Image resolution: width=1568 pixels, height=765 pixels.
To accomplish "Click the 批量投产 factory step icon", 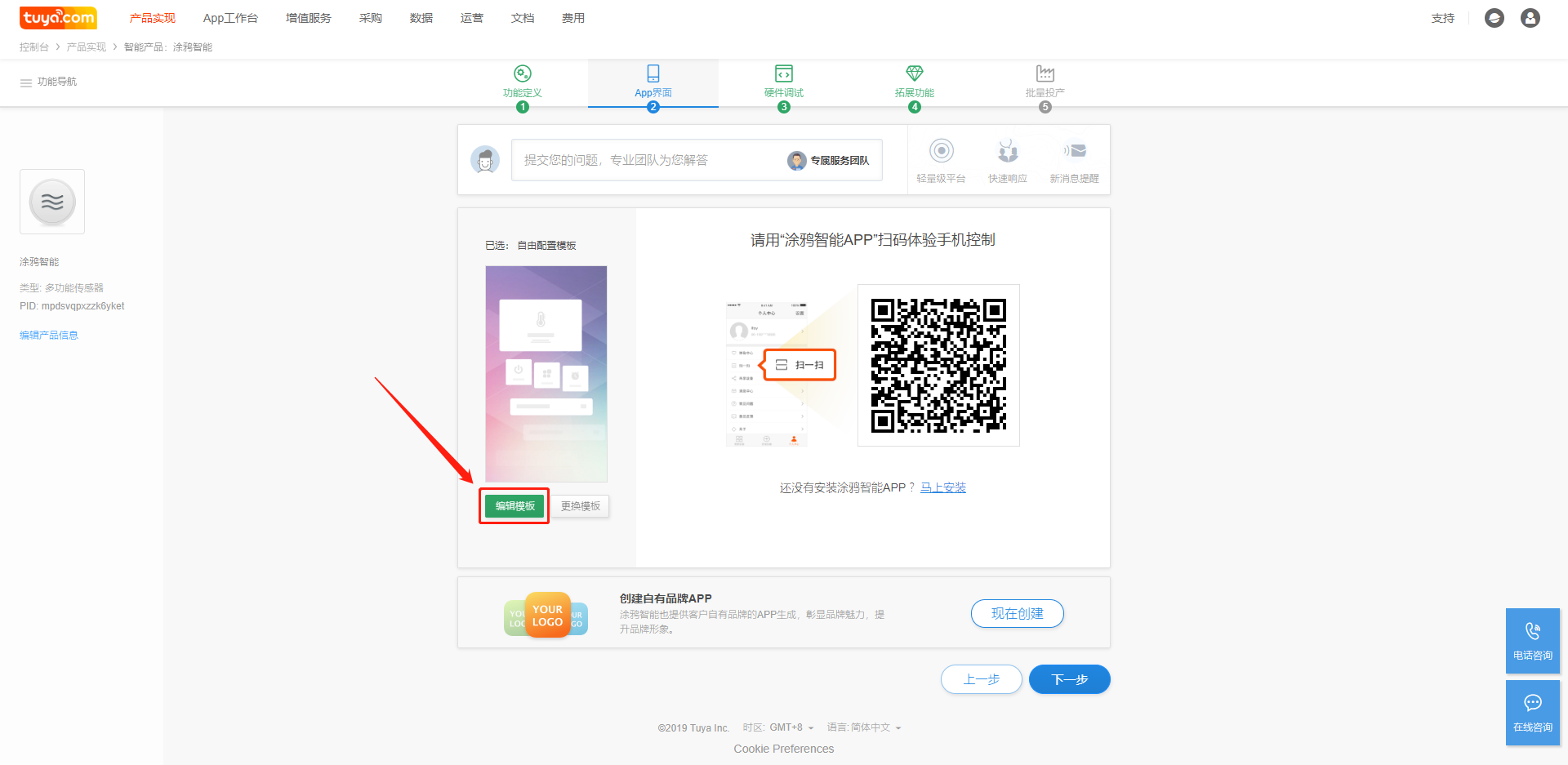I will (1045, 73).
